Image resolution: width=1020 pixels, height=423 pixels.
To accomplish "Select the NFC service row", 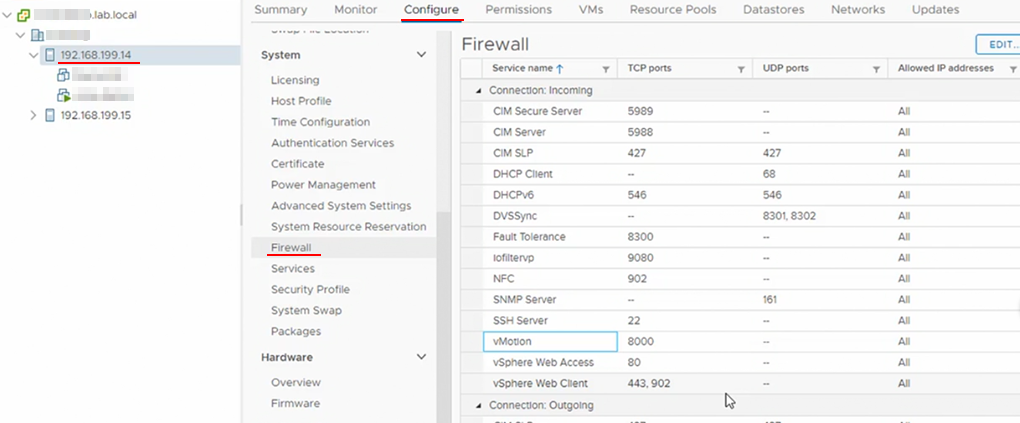I will pyautogui.click(x=740, y=279).
